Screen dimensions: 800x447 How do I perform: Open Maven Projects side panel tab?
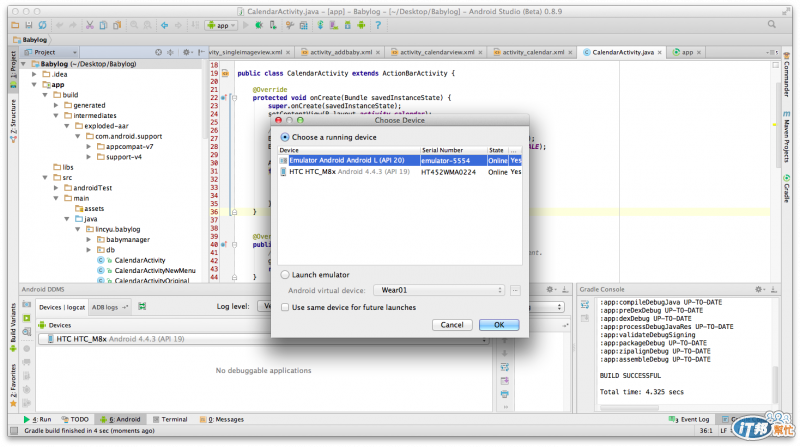click(787, 137)
